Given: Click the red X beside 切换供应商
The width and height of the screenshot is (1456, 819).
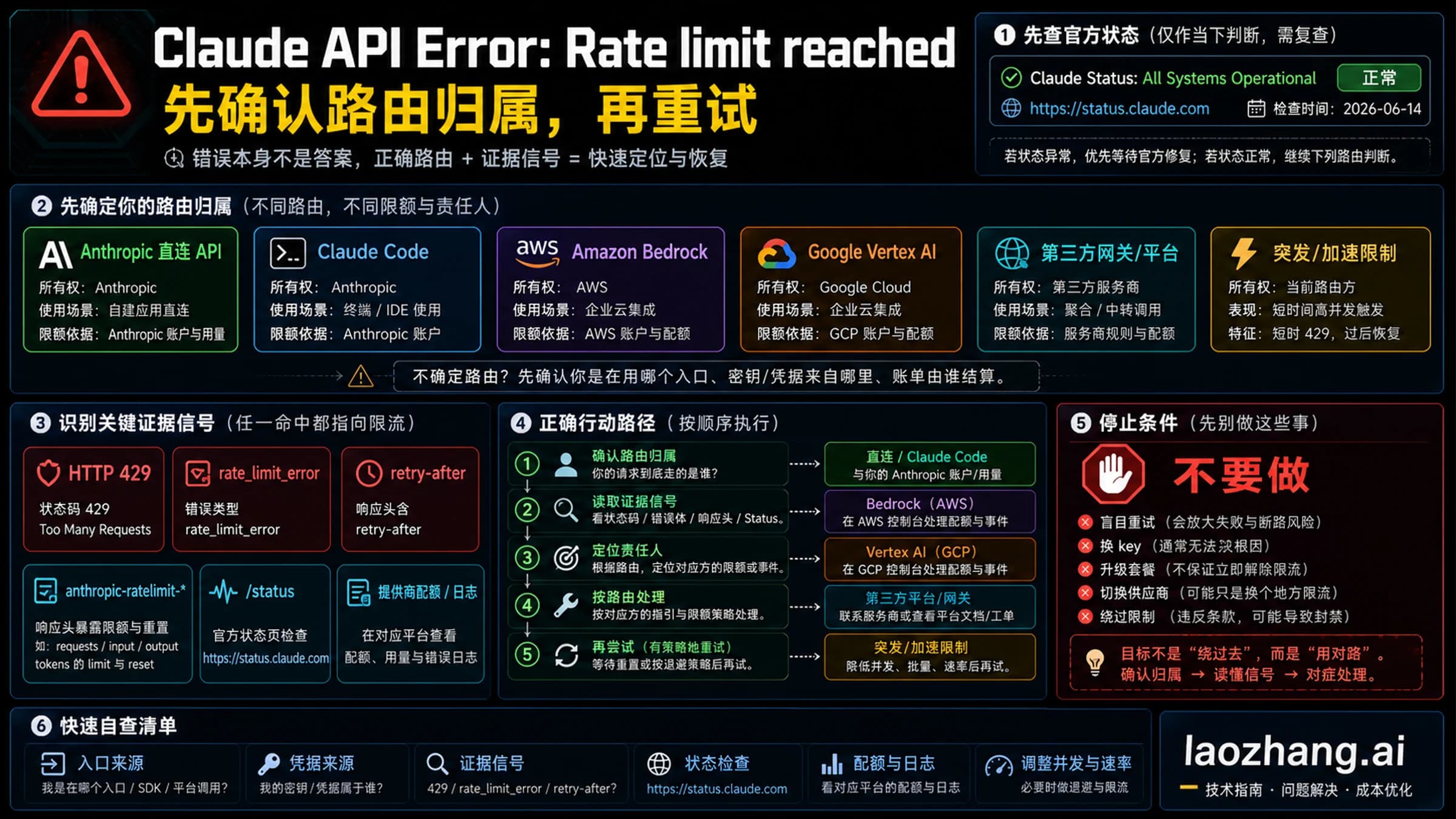Looking at the screenshot, I should coord(1085,593).
